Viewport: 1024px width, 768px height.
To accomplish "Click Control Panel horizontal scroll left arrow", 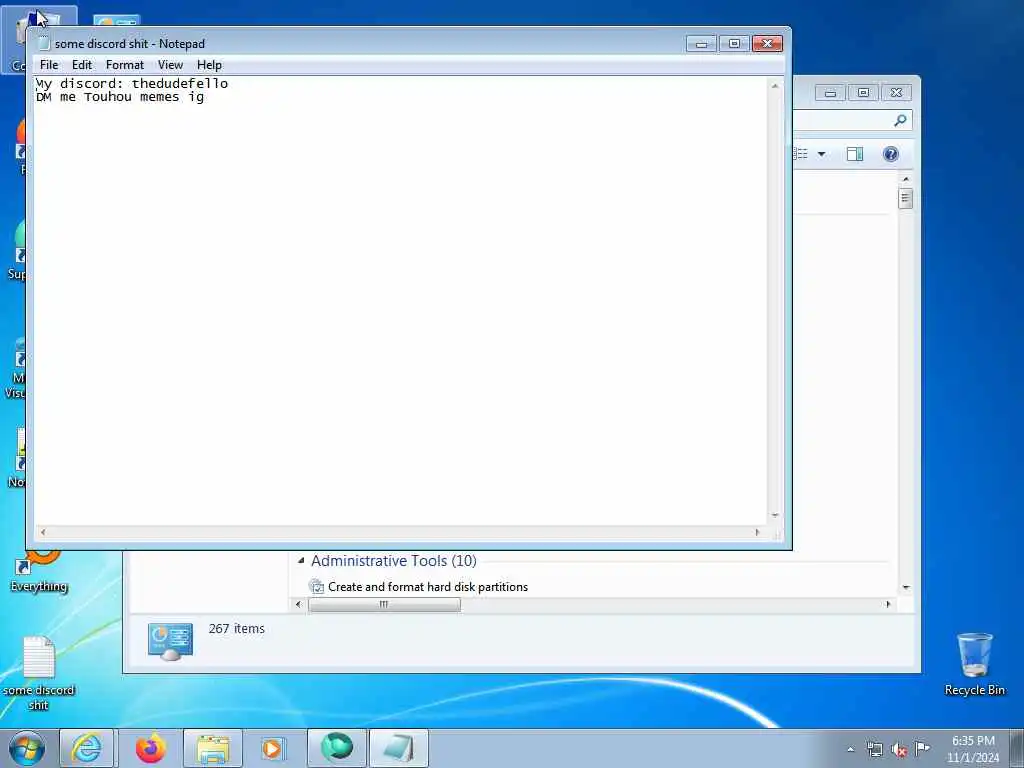I will 298,605.
